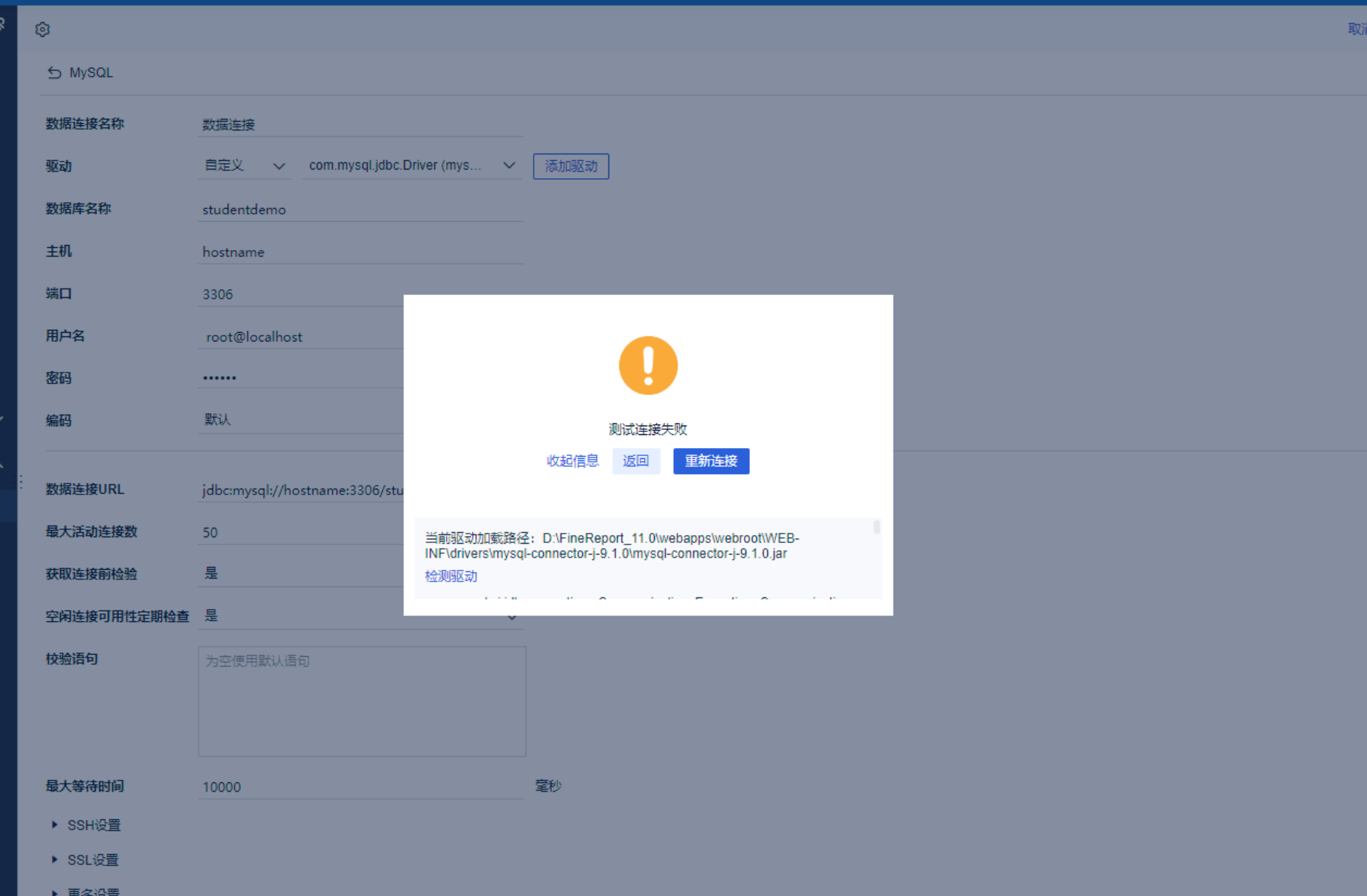Screen dimensions: 1367x896
Task: Open the com.mysql.jdbc.Driver dropdown
Action: (412, 165)
